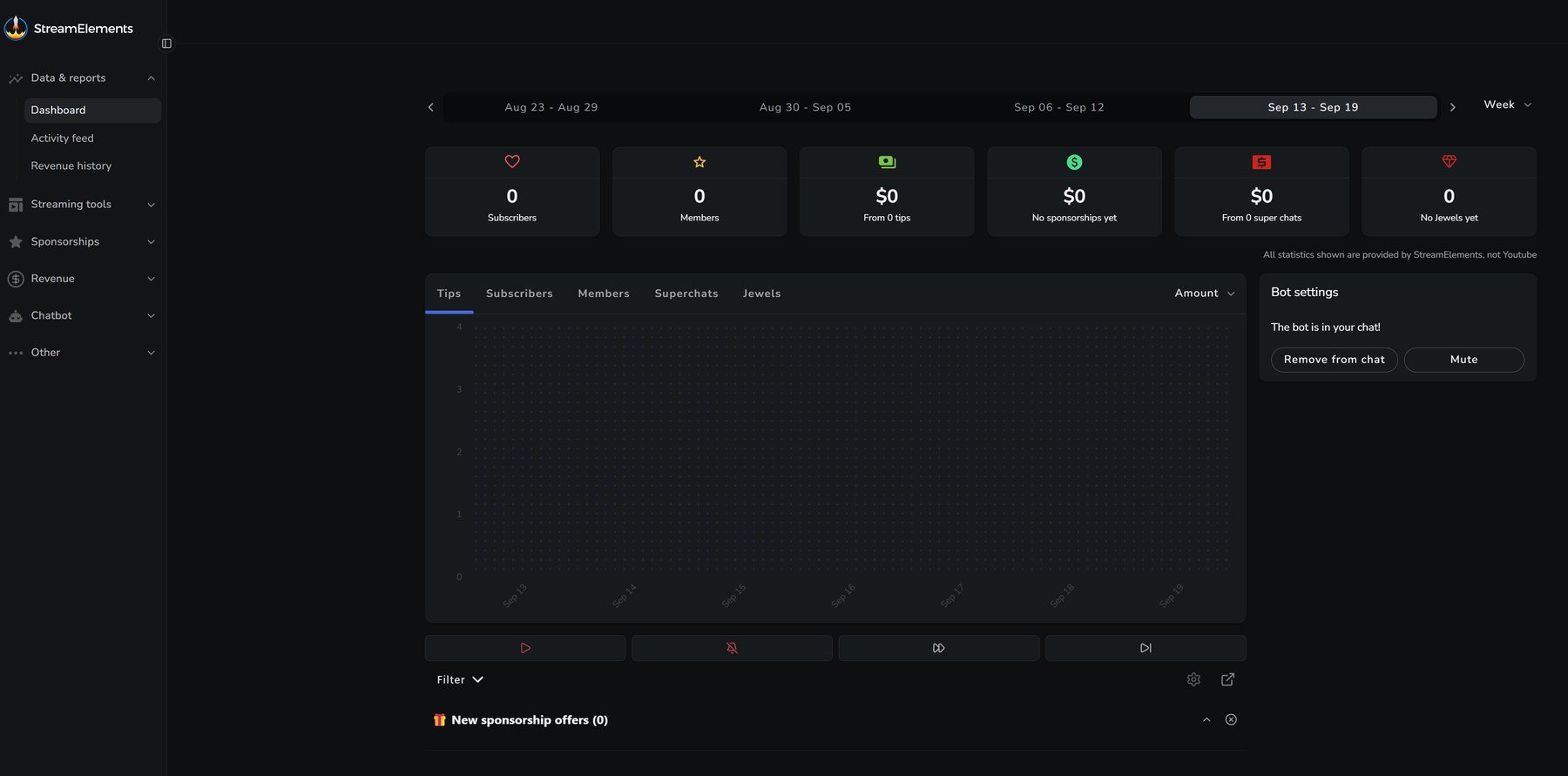Click the Revenue dollar icon in sidebar
Image resolution: width=1568 pixels, height=776 pixels.
point(16,279)
